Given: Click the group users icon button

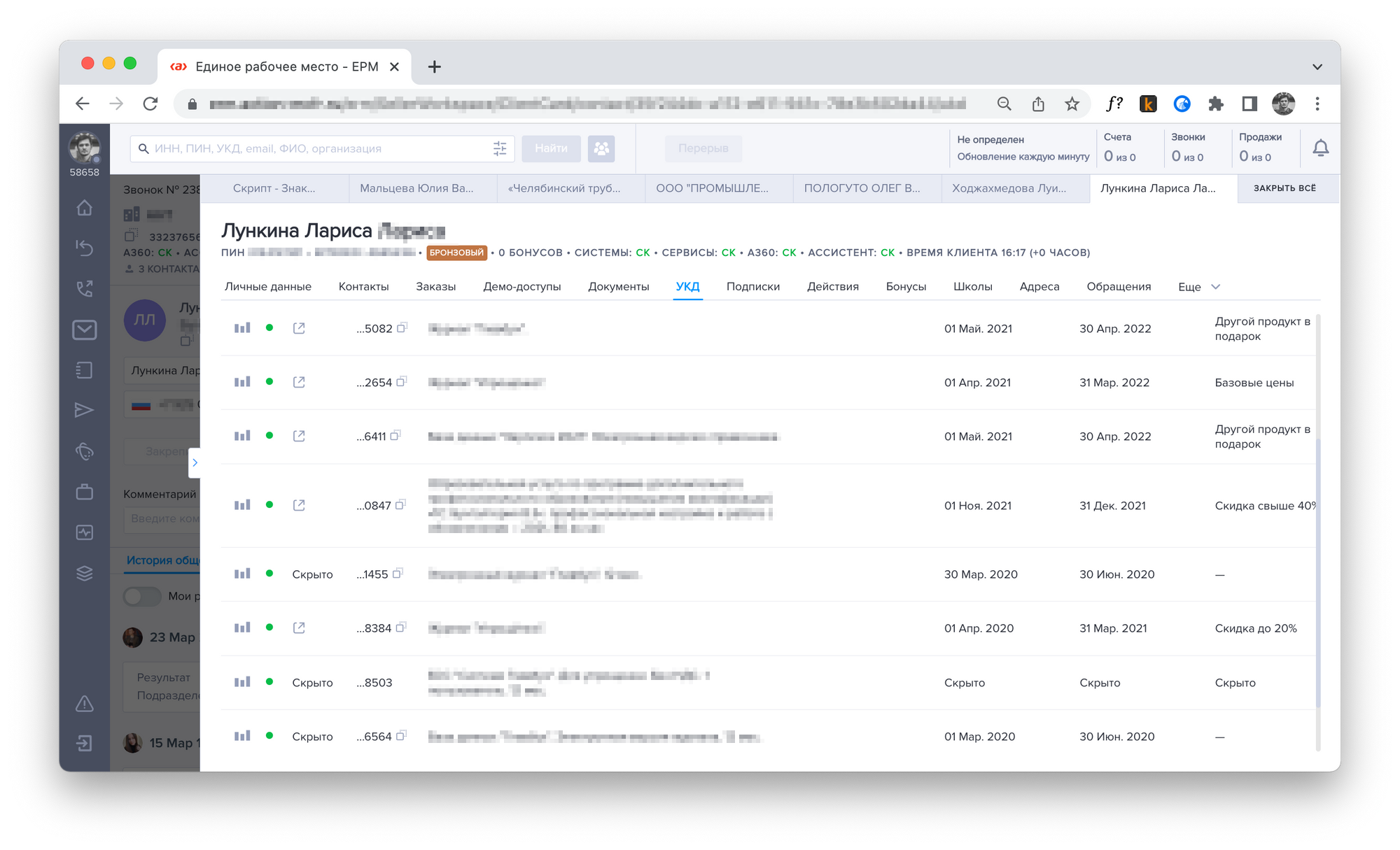Looking at the screenshot, I should (601, 148).
